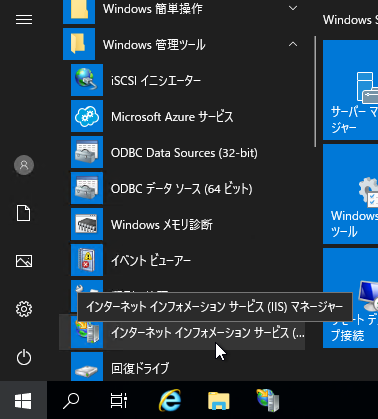This screenshot has width=378, height=419.
Task: Click the Power icon in Start sidebar
Action: [24, 357]
